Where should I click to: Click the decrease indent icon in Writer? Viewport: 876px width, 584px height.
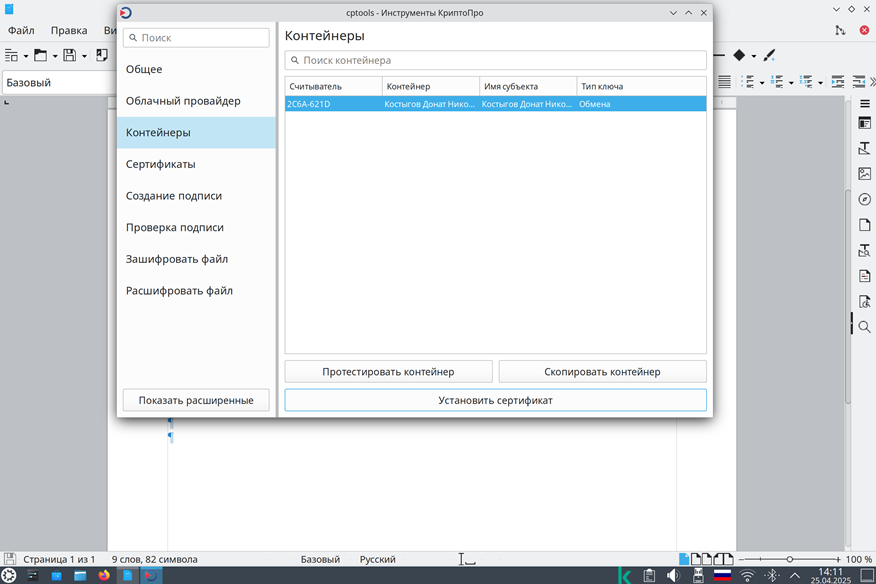tap(859, 82)
